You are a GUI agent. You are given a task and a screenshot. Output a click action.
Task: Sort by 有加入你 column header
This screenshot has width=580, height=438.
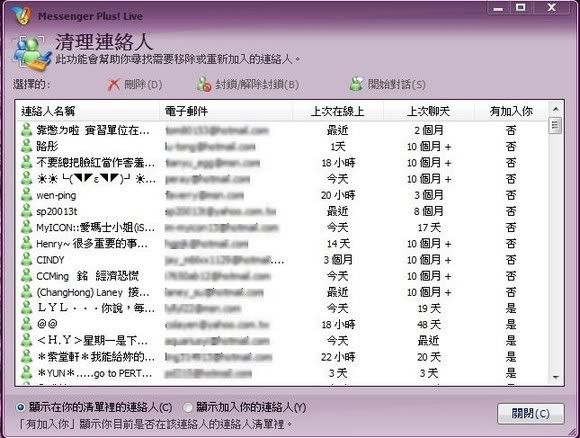[511, 111]
